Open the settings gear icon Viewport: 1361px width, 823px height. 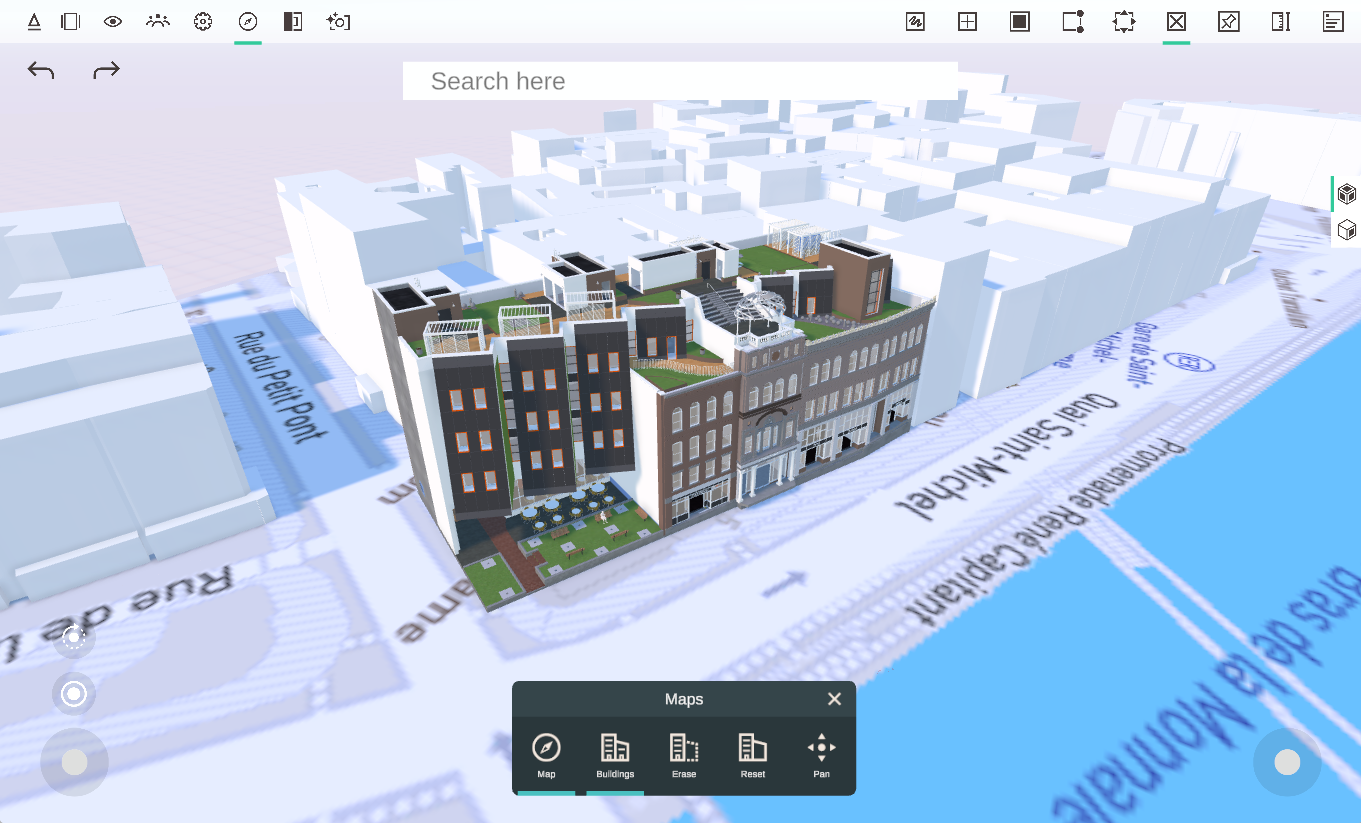pos(203,21)
